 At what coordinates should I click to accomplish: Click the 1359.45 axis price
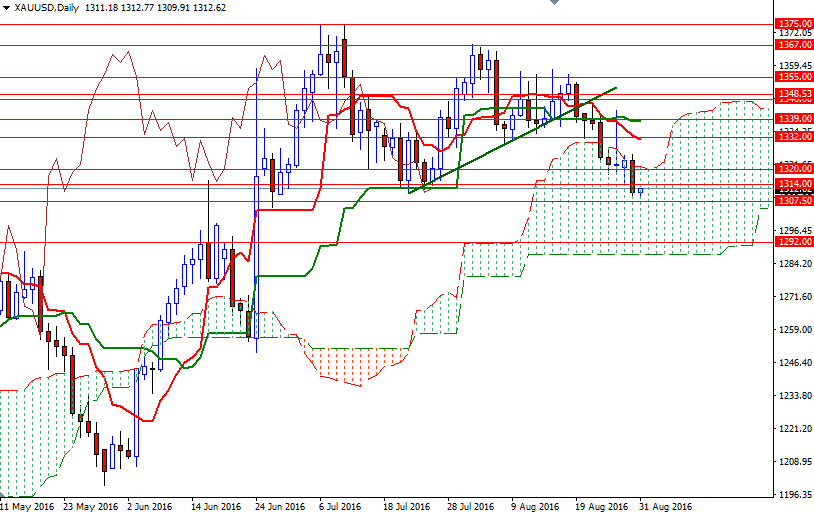(x=796, y=65)
